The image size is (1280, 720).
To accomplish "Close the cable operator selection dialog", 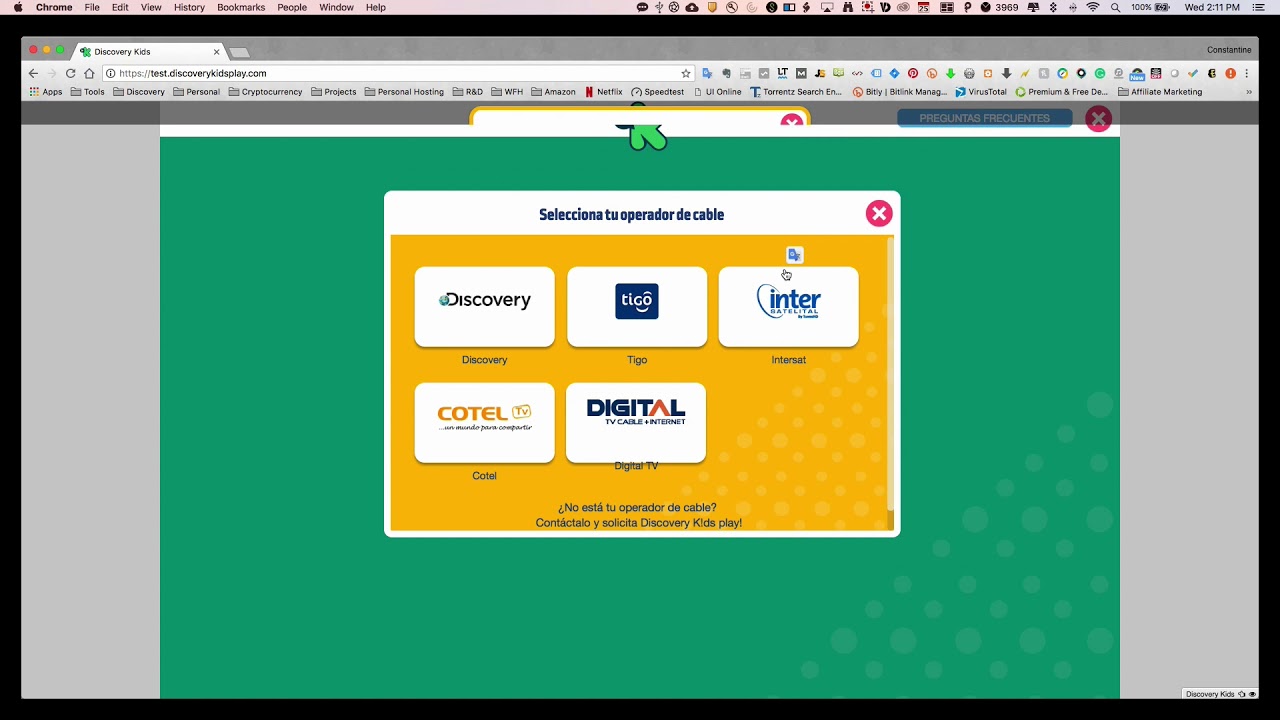I will point(878,213).
